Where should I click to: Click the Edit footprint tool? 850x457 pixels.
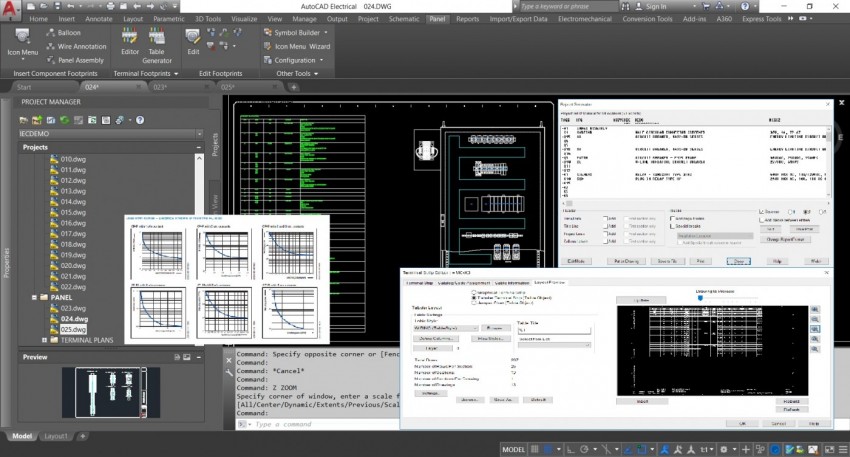pos(193,42)
